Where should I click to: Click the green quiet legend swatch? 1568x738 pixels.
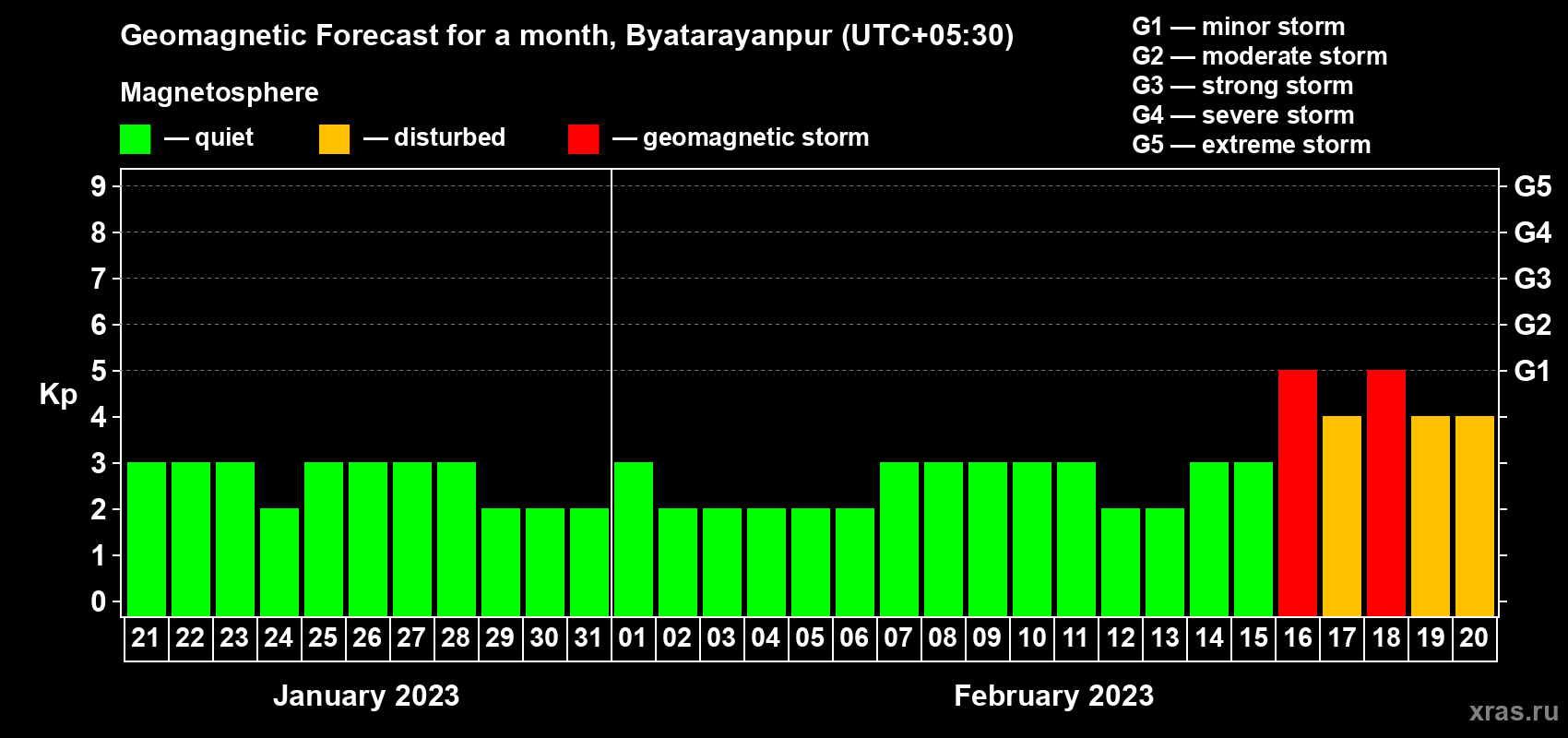tap(135, 139)
